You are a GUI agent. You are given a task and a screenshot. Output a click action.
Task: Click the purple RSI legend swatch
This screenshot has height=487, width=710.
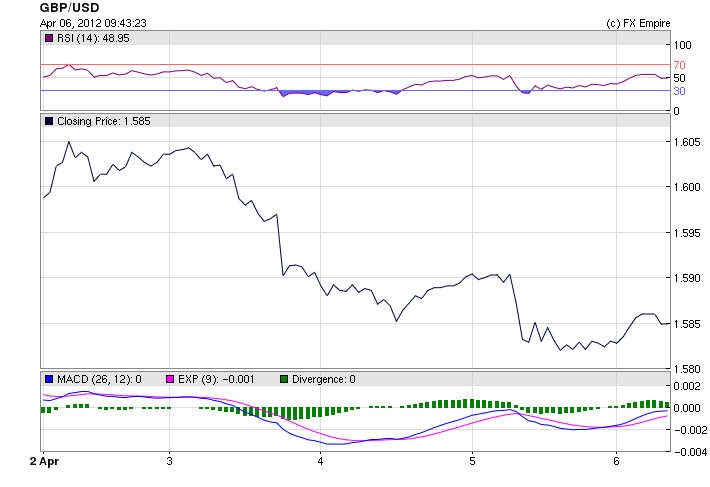click(x=49, y=38)
